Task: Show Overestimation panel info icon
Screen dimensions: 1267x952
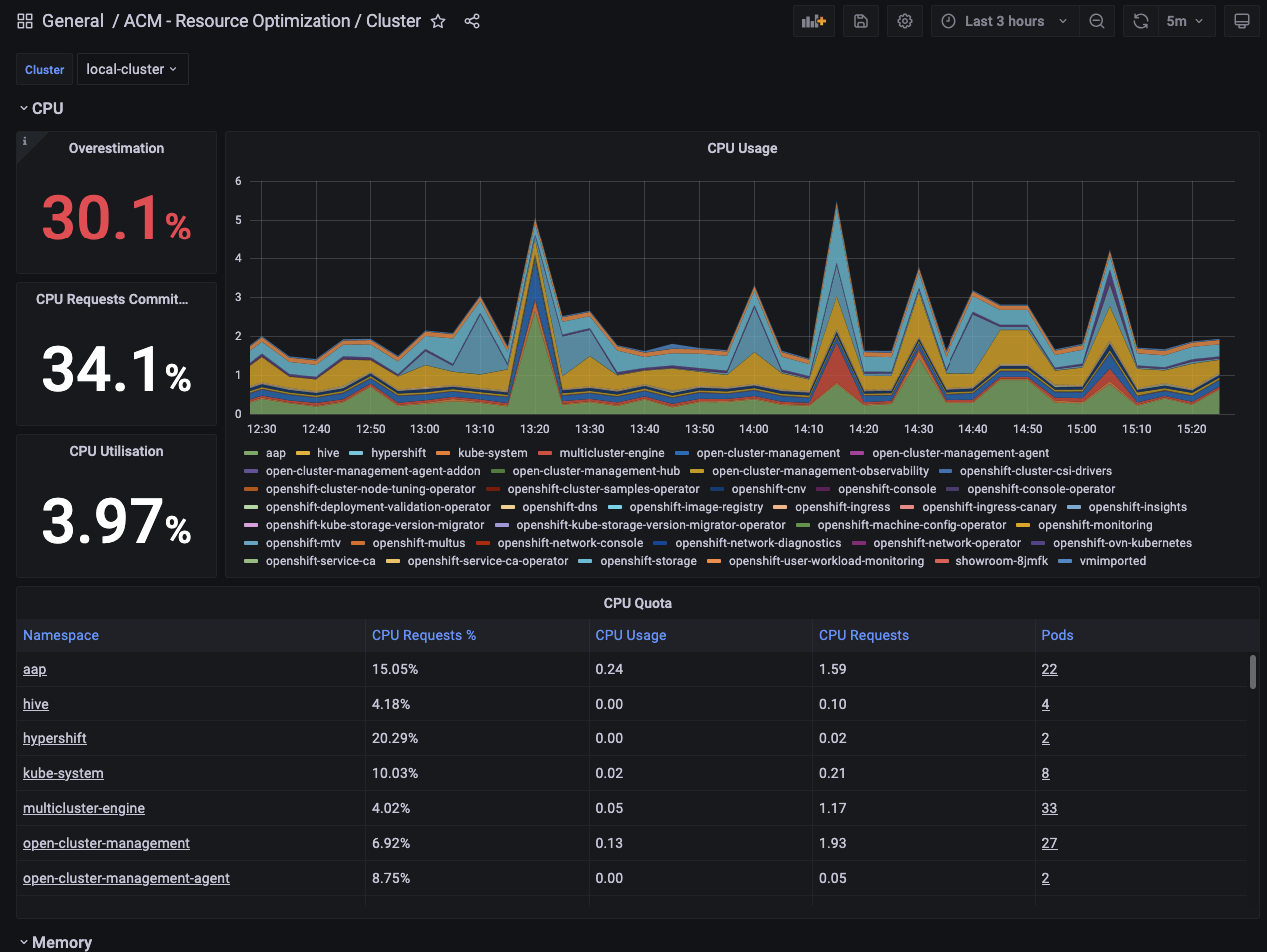Action: [x=25, y=141]
